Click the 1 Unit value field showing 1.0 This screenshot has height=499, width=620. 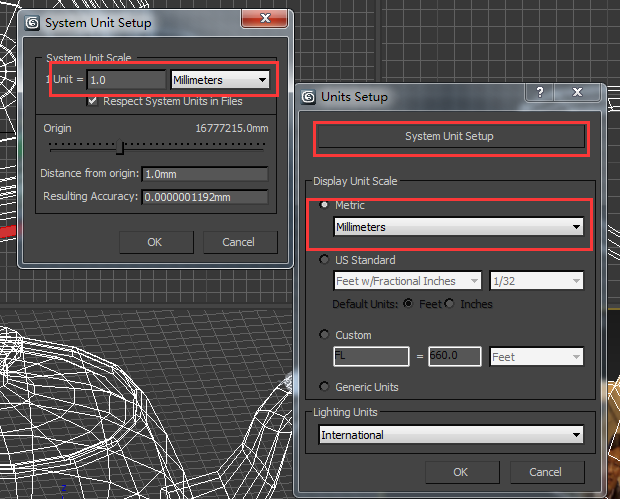(126, 80)
